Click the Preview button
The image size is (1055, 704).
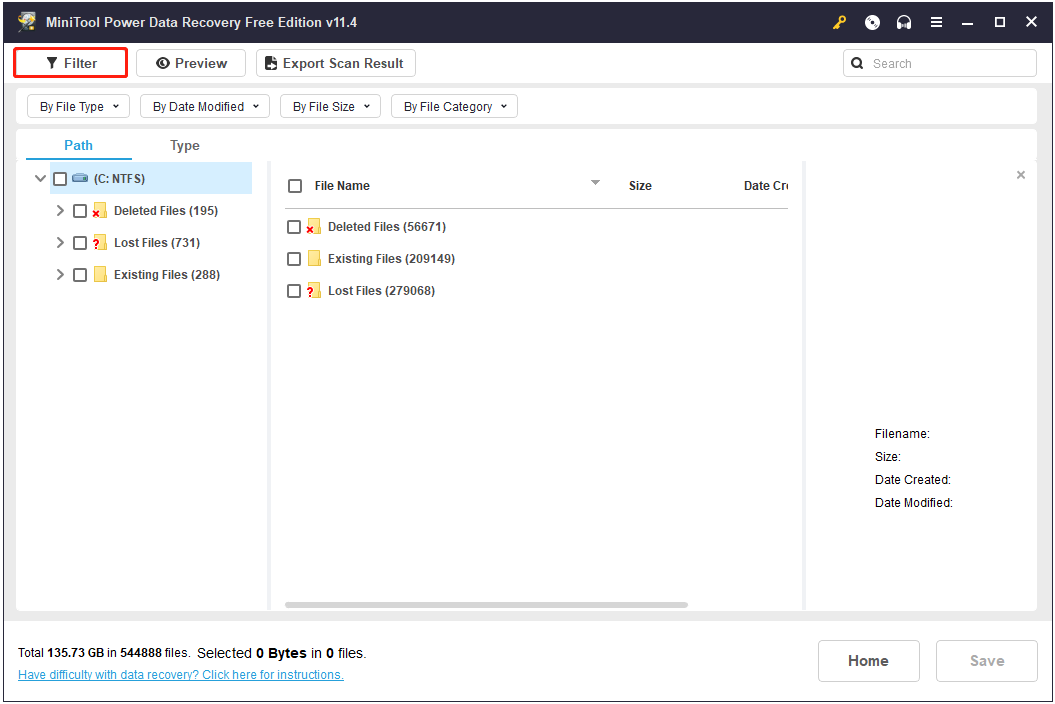click(x=191, y=63)
